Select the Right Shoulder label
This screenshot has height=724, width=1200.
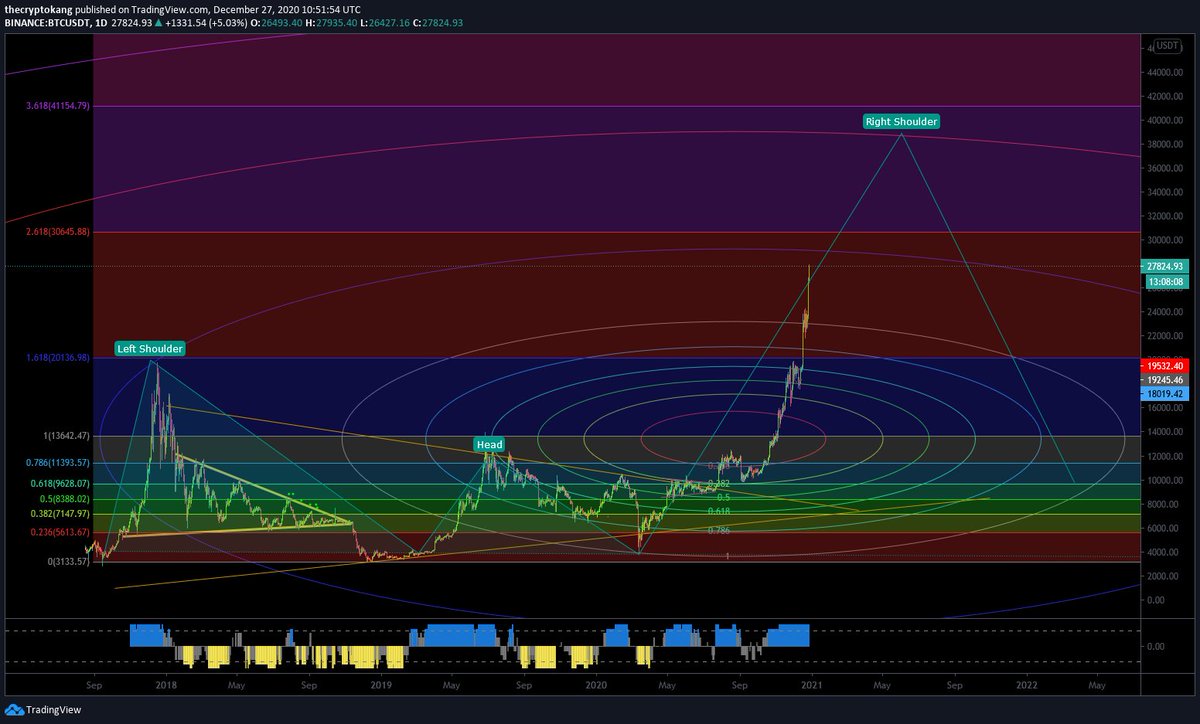(x=901, y=121)
